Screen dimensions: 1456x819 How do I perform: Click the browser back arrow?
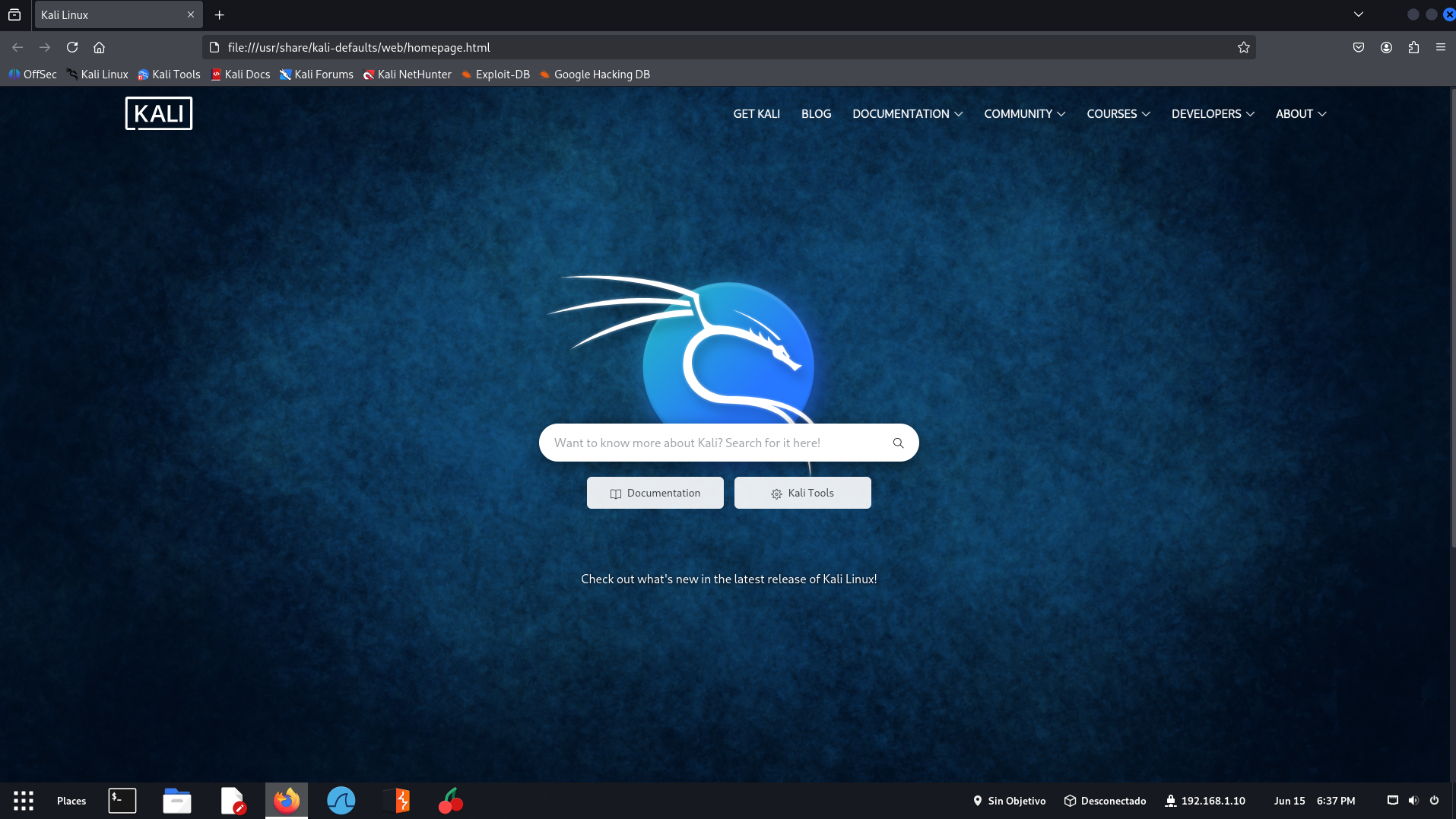(x=17, y=47)
